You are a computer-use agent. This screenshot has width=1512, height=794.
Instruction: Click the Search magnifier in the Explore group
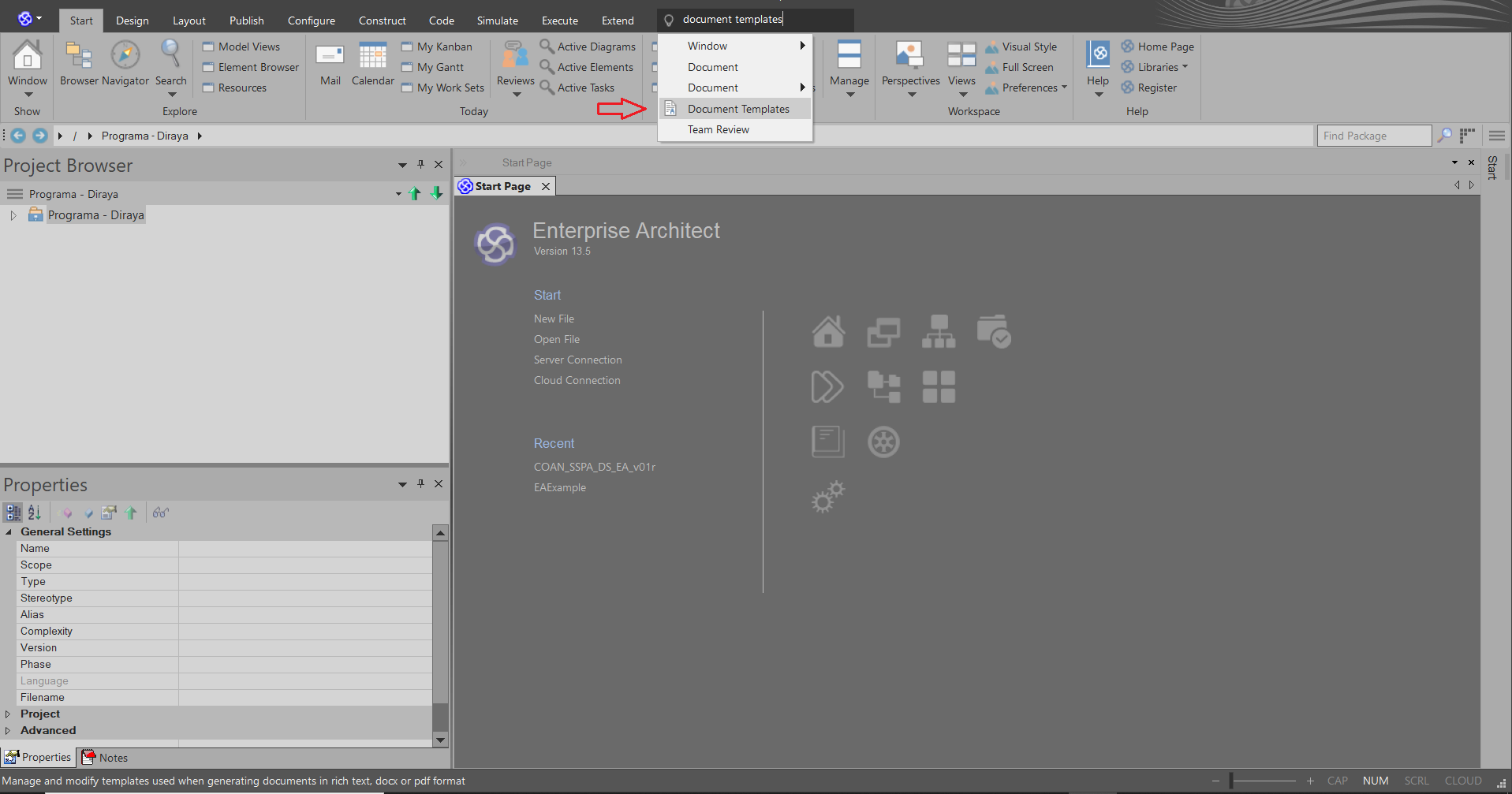click(x=170, y=68)
